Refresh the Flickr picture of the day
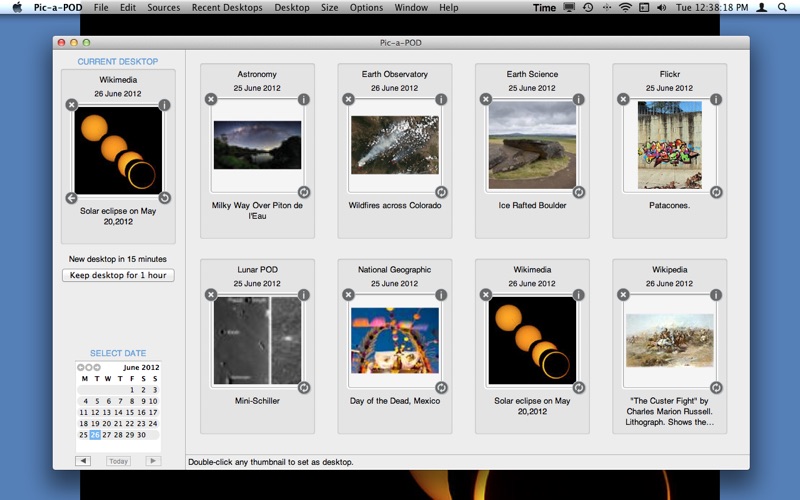 tap(716, 192)
